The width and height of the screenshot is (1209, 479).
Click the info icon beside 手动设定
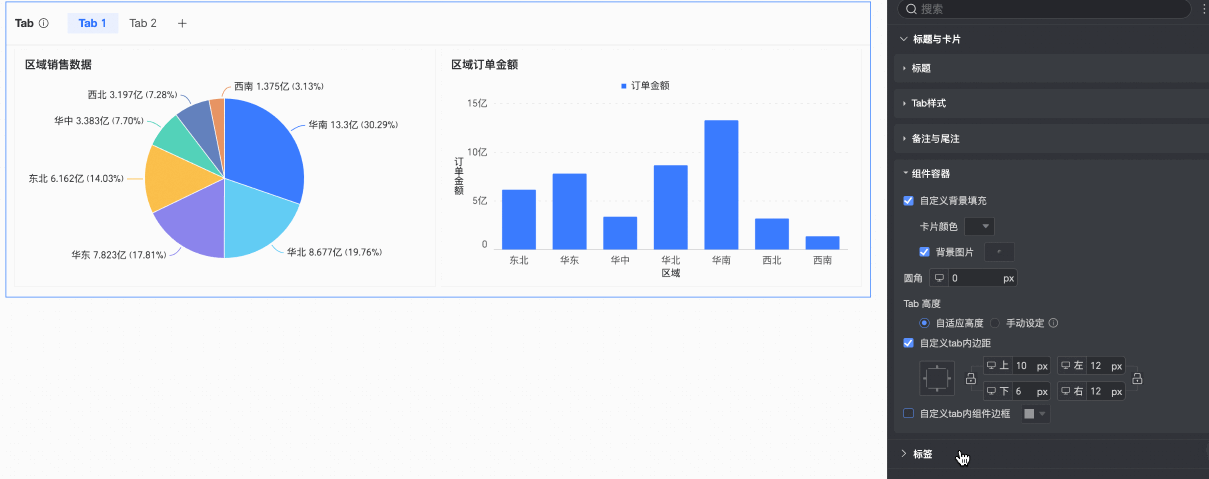[x=1053, y=323]
